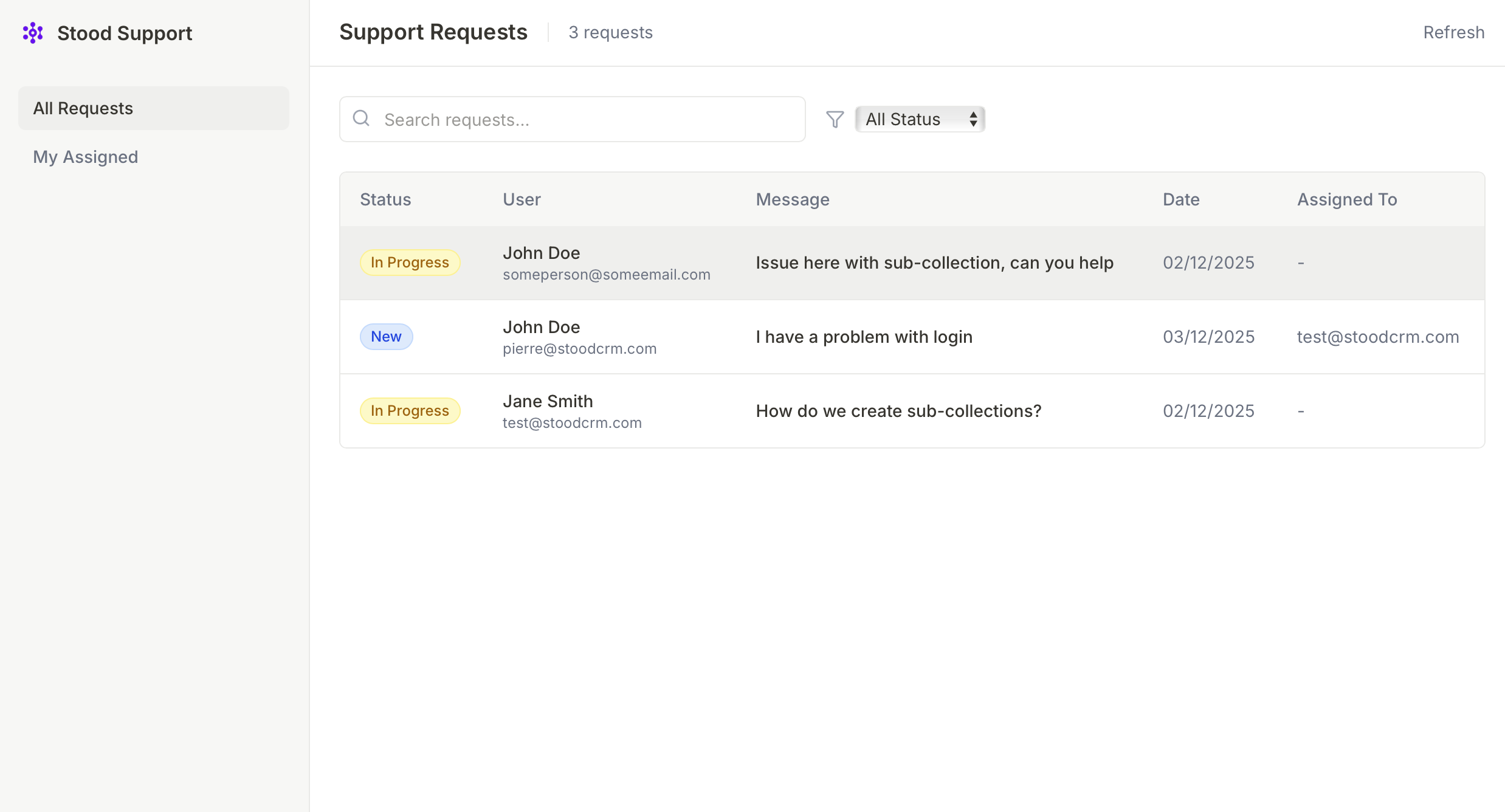Viewport: 1505px width, 812px height.
Task: Open the login problem request message
Action: point(864,337)
